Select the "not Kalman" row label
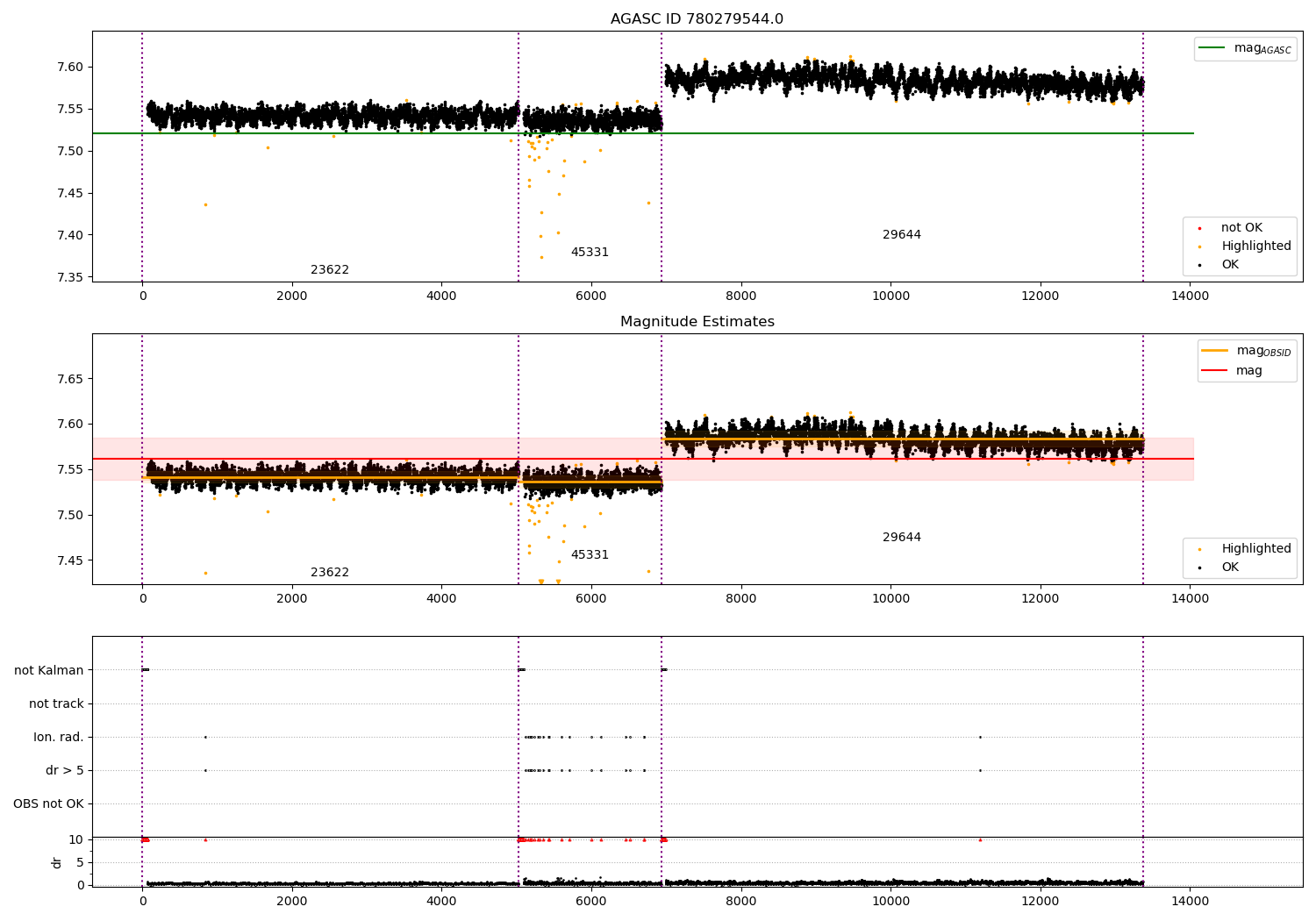Viewport: 1316px width, 921px height. coord(49,670)
